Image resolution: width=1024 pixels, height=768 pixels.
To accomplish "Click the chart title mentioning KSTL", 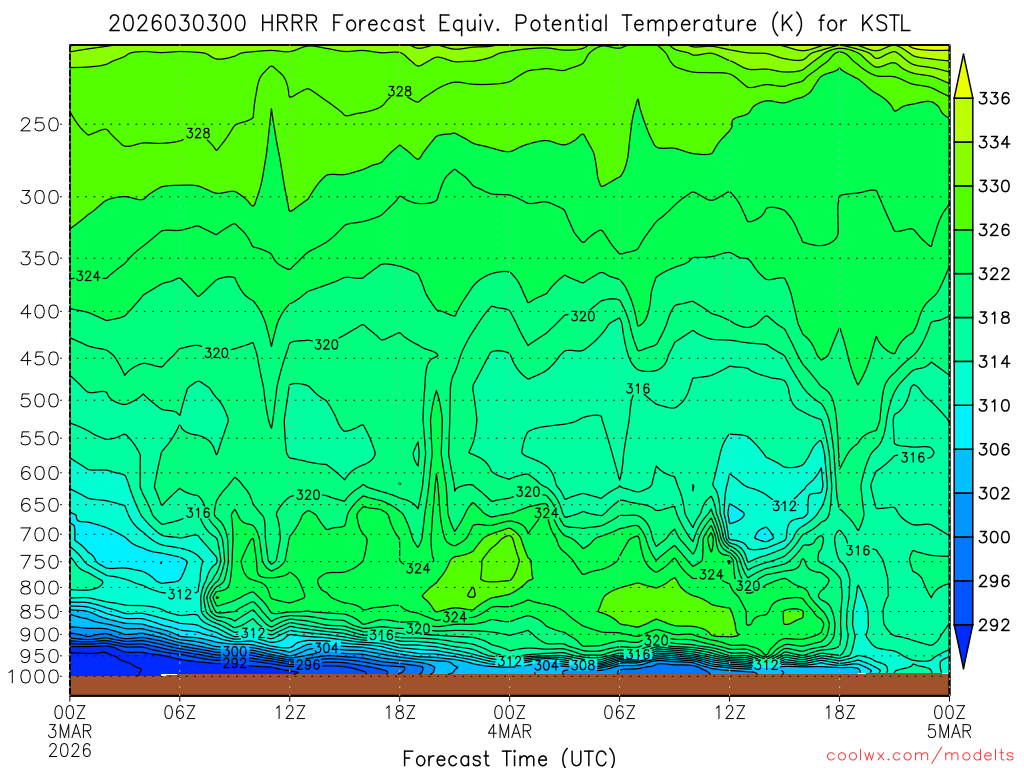I will [509, 24].
